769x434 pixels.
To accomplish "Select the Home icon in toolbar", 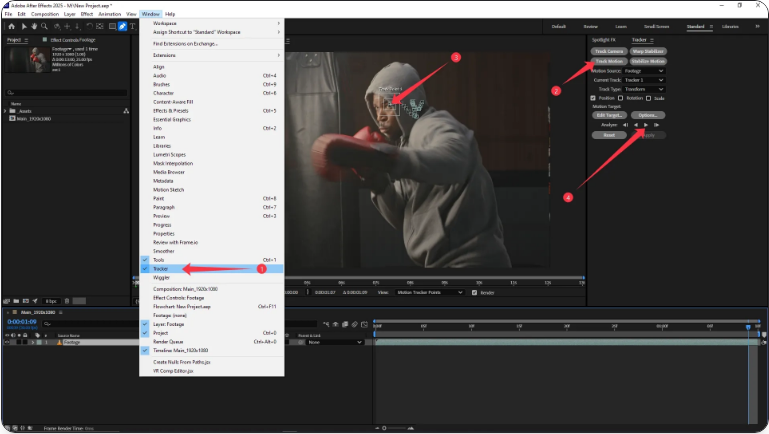I will [x=10, y=26].
